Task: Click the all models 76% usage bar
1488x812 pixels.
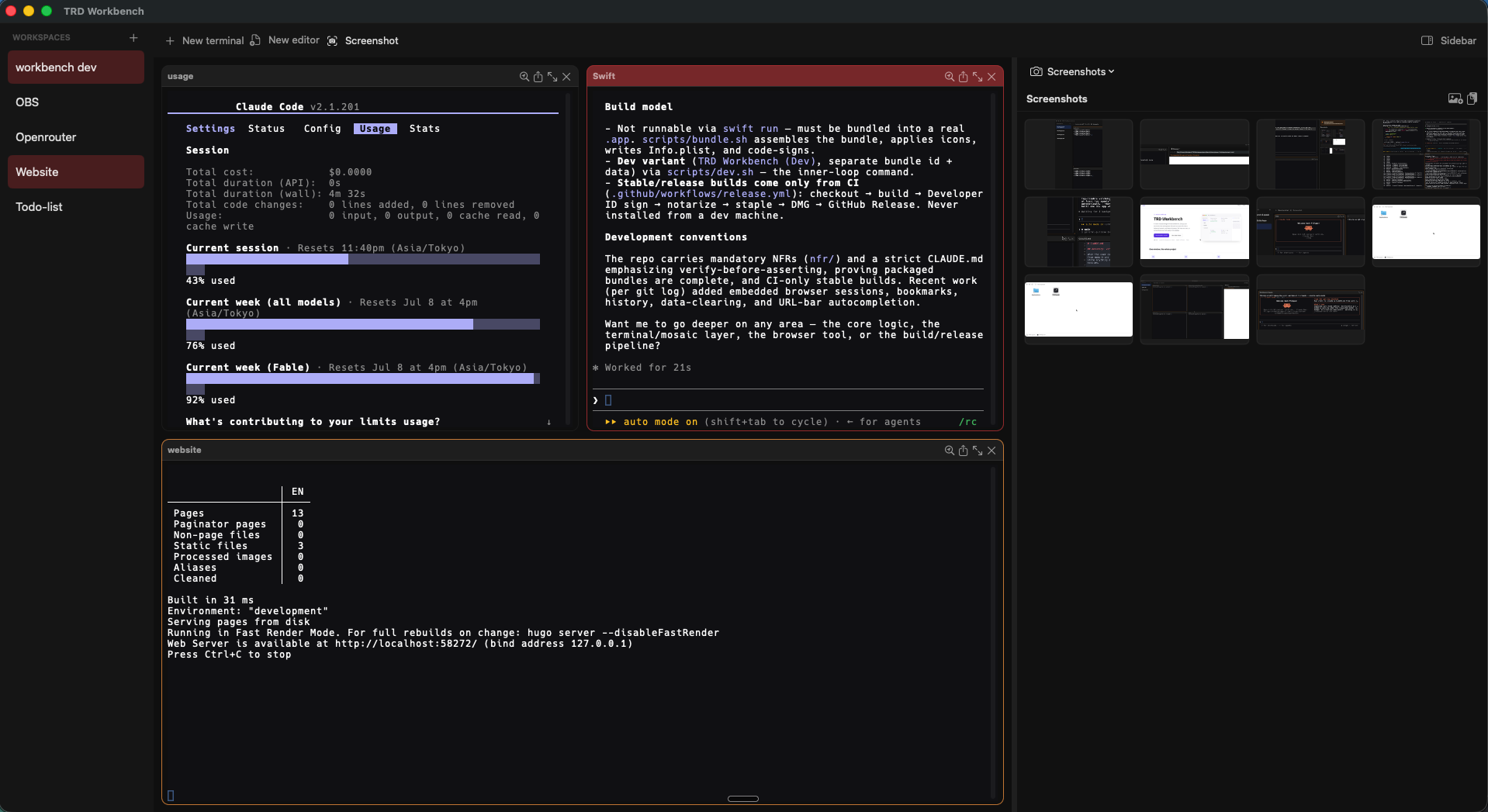Action: pyautogui.click(x=363, y=324)
